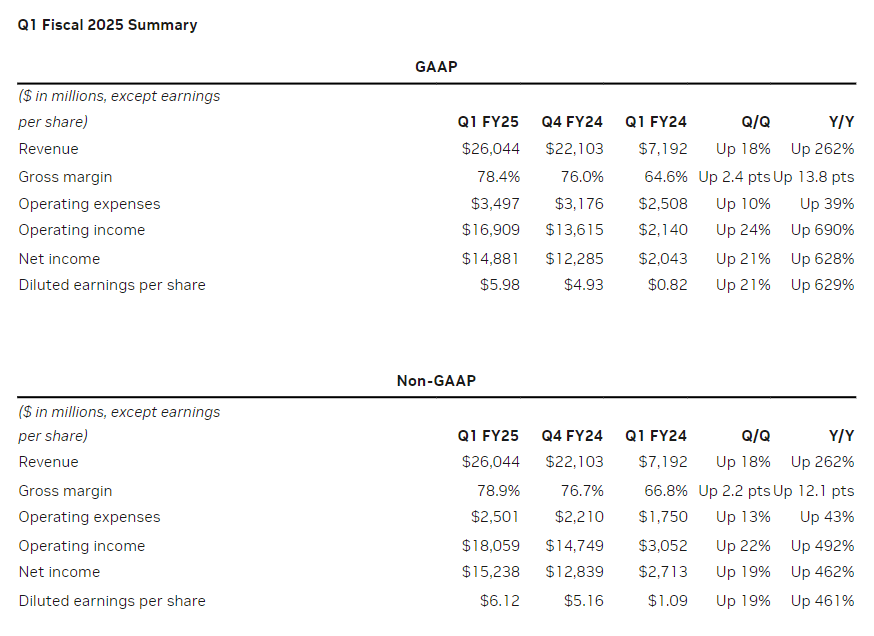The width and height of the screenshot is (874, 636).
Task: Click GAAP gross margin Up 2.4 pts cell
Action: point(734,177)
